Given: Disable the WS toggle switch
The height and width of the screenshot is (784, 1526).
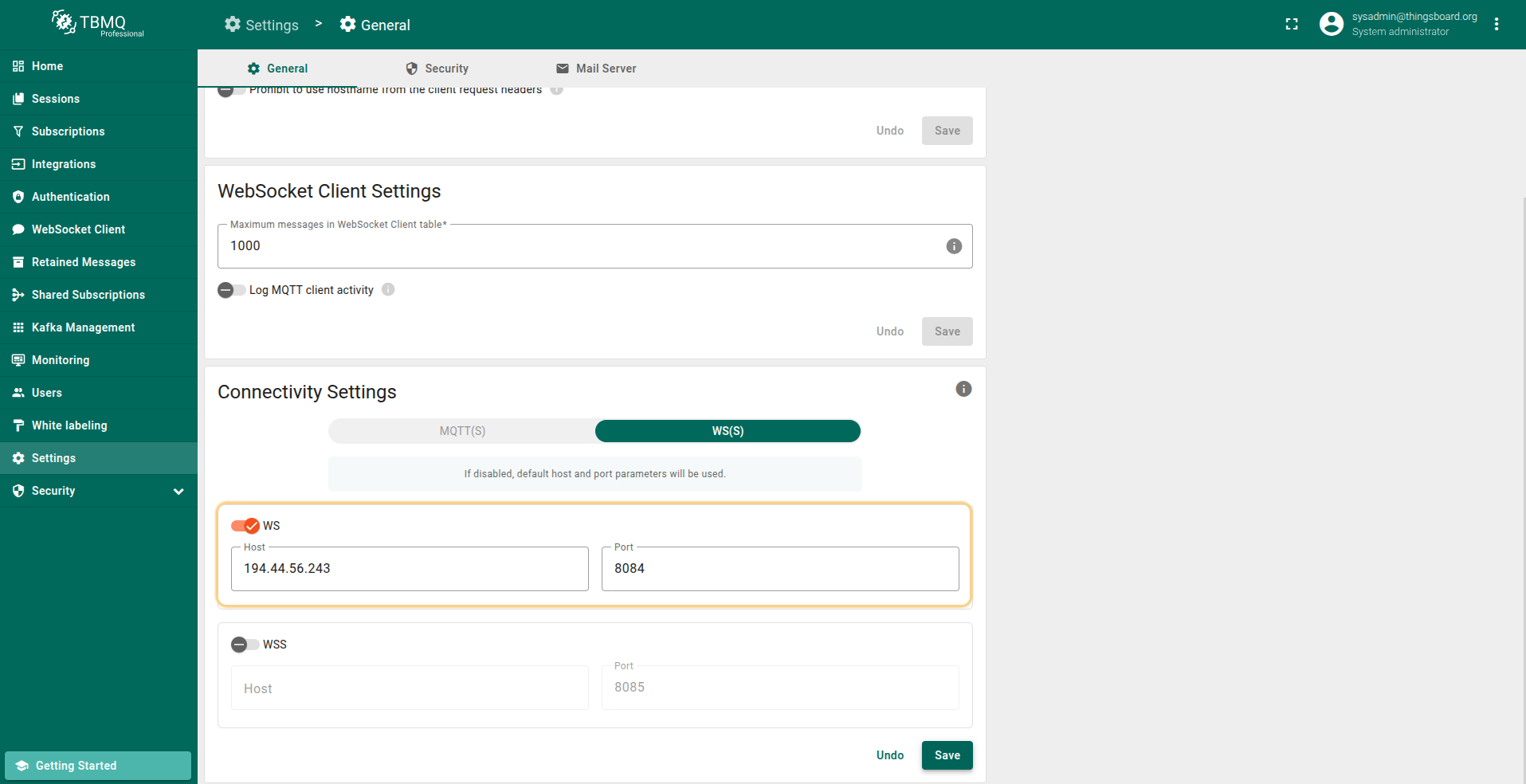Looking at the screenshot, I should 245,526.
